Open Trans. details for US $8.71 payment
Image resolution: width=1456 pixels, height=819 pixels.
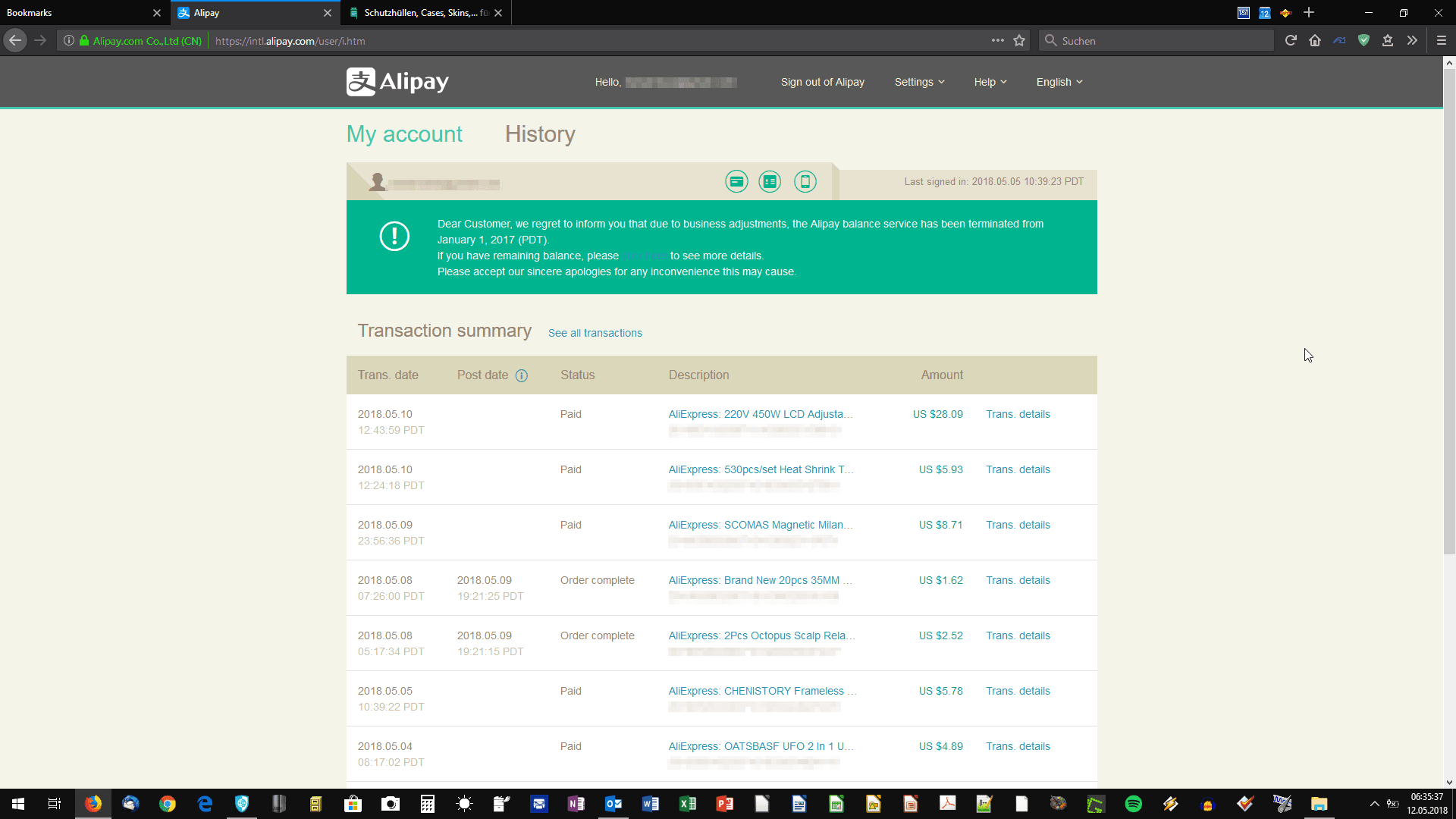[x=1018, y=525]
